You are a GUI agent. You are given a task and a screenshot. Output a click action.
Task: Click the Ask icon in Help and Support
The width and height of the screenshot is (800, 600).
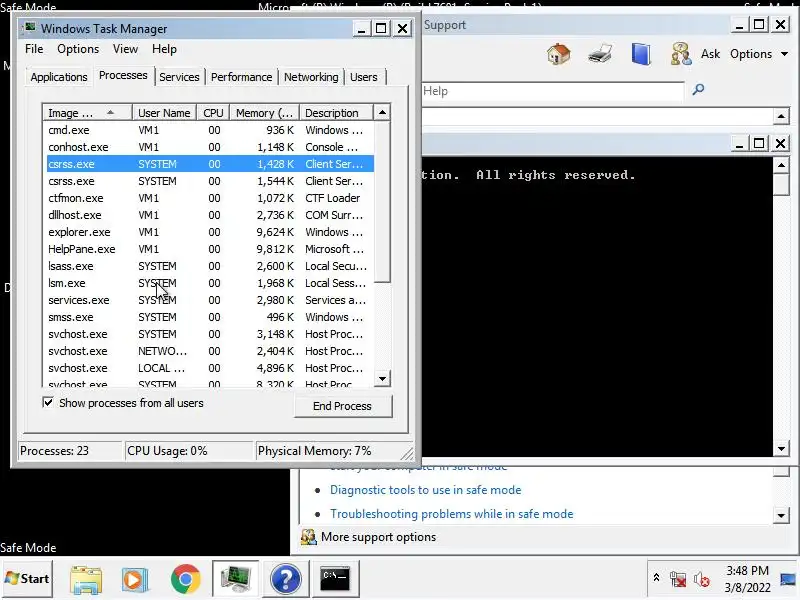681,54
